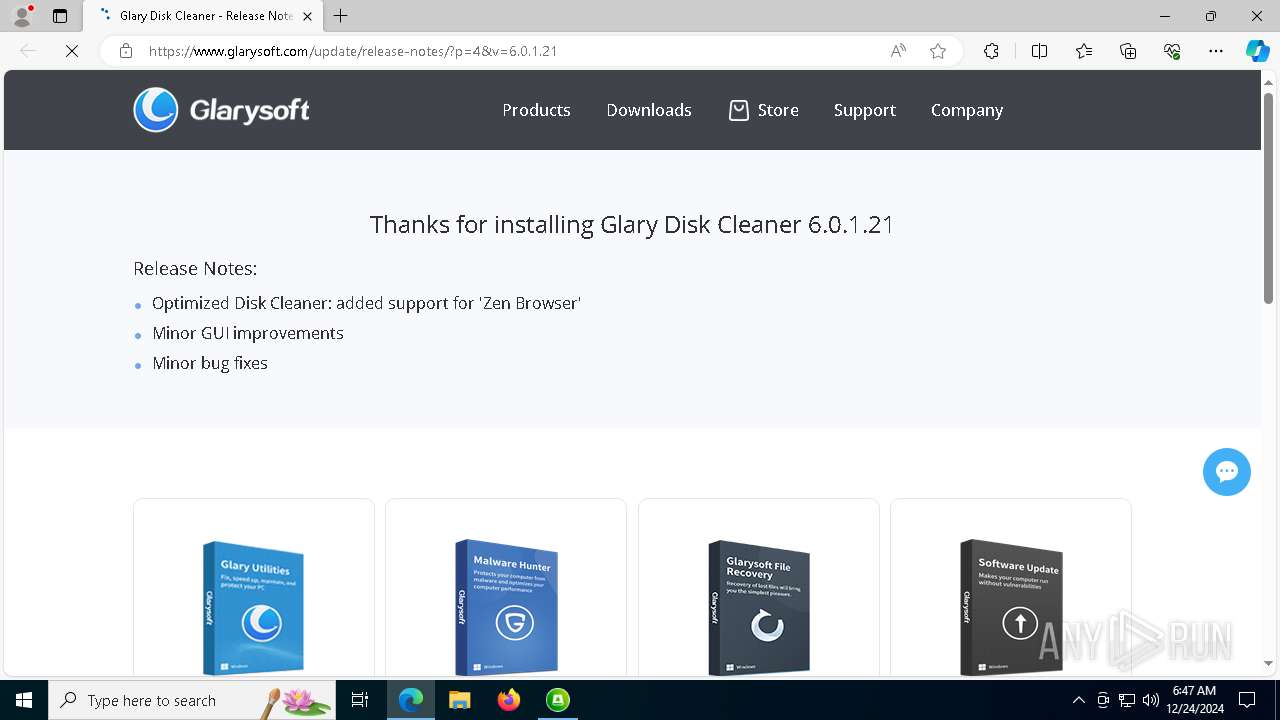Viewport: 1280px width, 720px height.
Task: View site information padlock icon
Action: pos(126,51)
